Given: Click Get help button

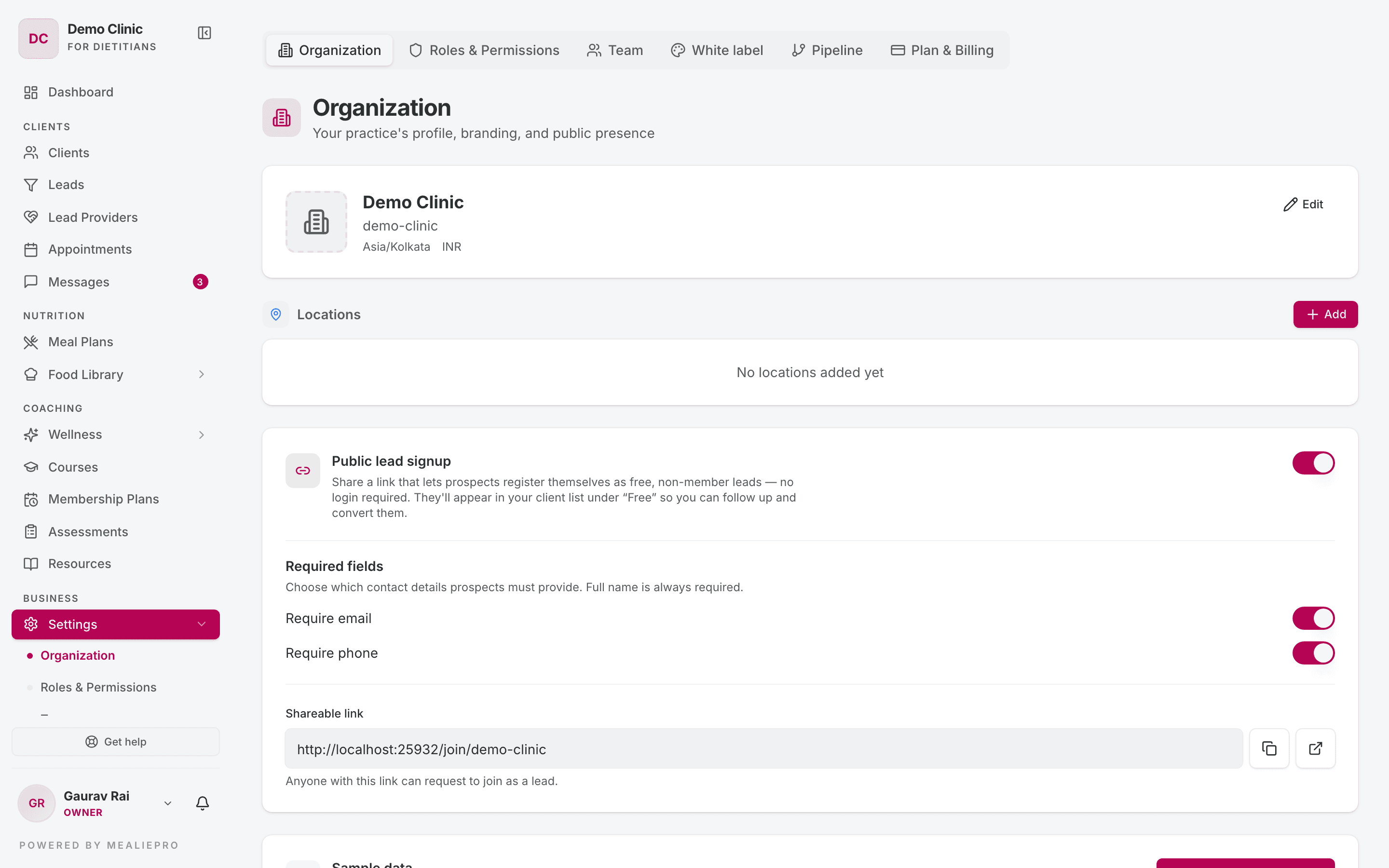Looking at the screenshot, I should pos(116,742).
